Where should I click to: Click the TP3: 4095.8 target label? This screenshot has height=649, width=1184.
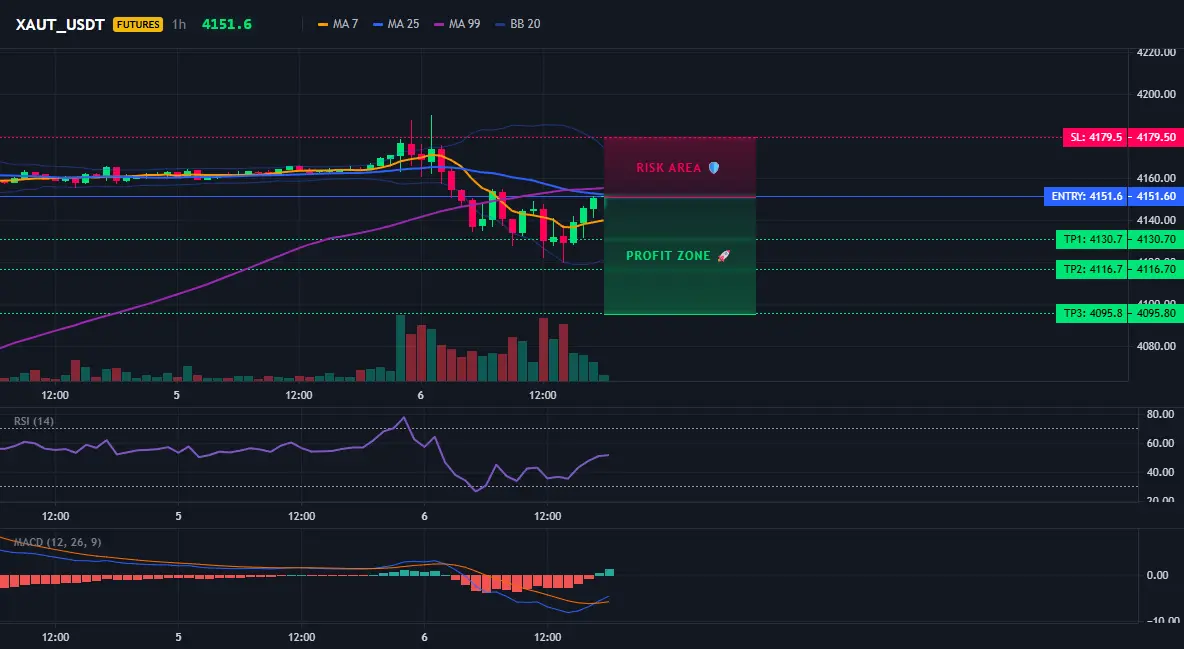click(1092, 313)
